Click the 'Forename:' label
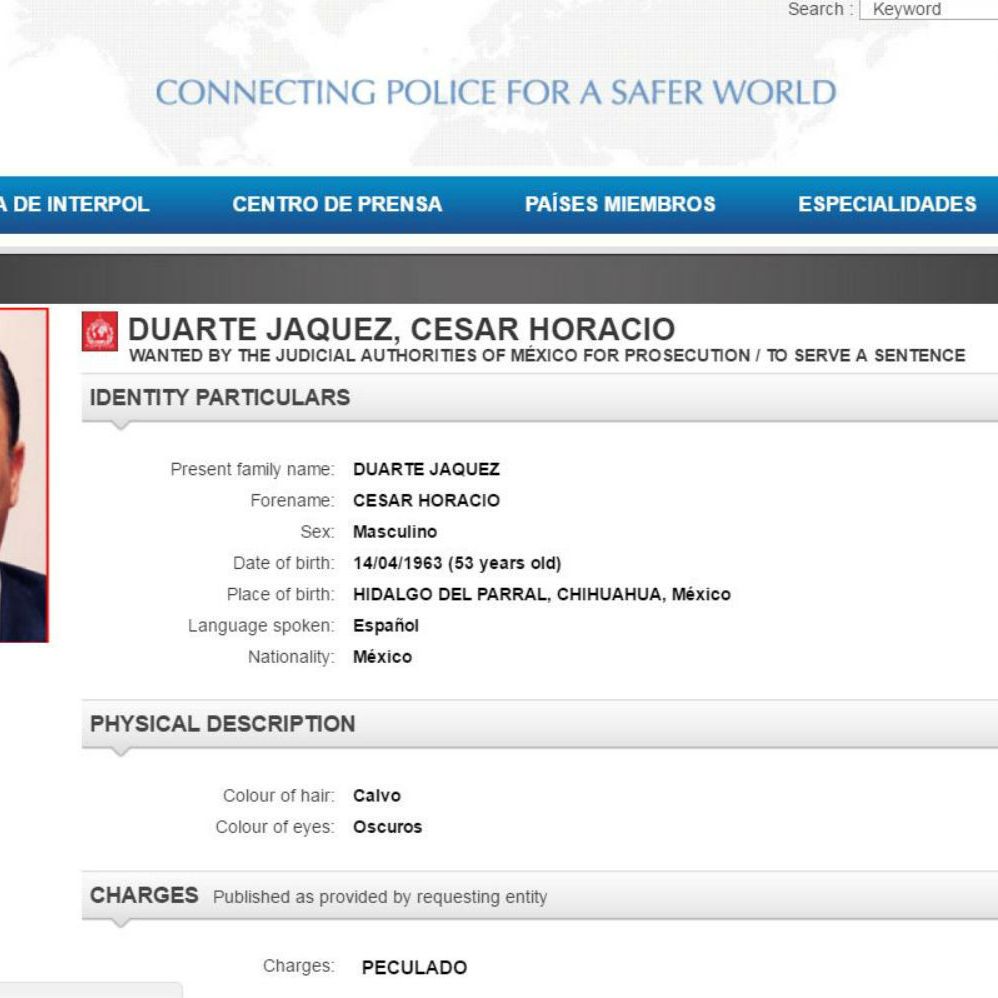 coord(292,501)
